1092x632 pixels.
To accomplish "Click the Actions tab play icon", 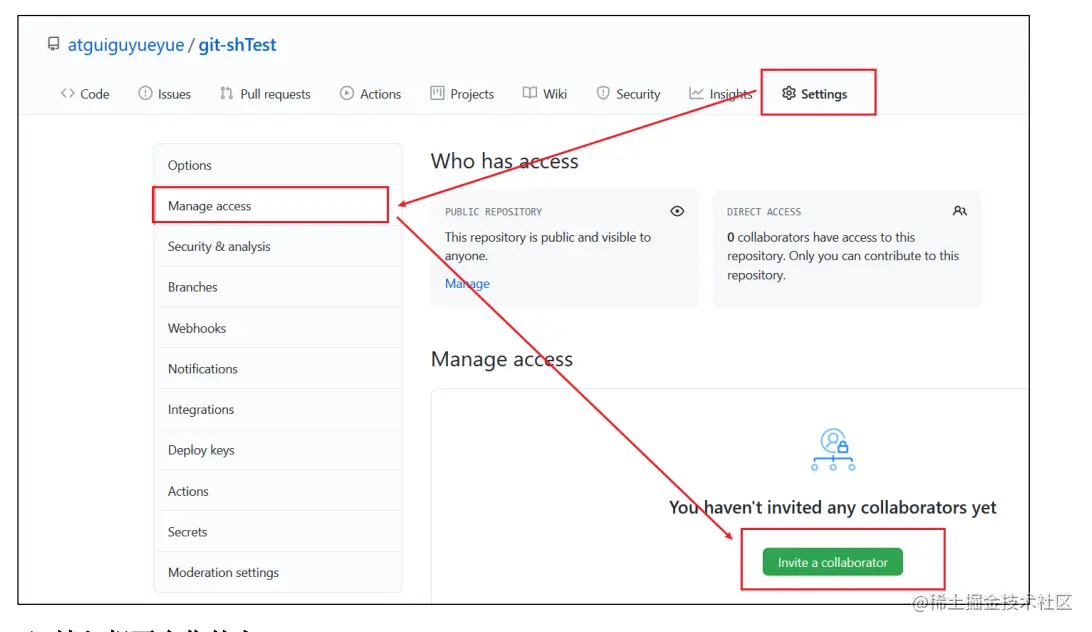I will (347, 93).
